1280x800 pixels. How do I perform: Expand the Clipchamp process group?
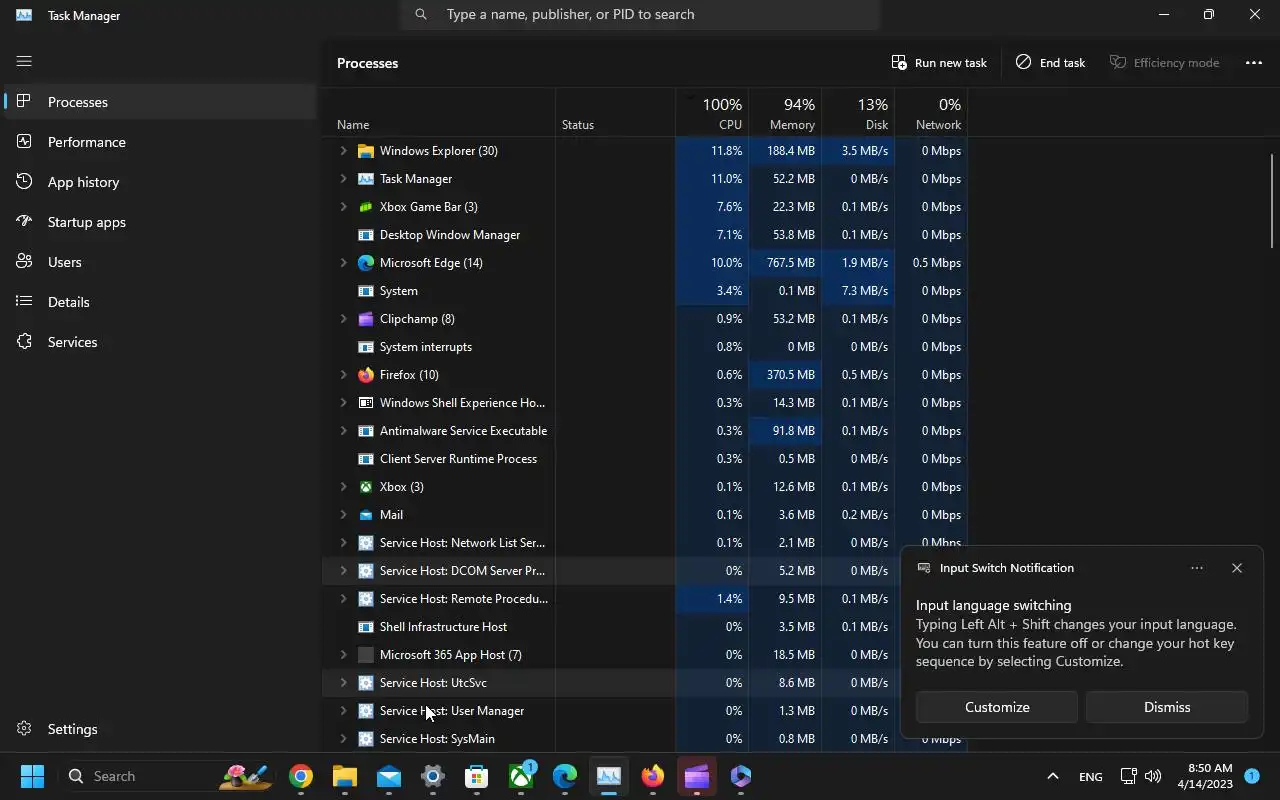343,319
